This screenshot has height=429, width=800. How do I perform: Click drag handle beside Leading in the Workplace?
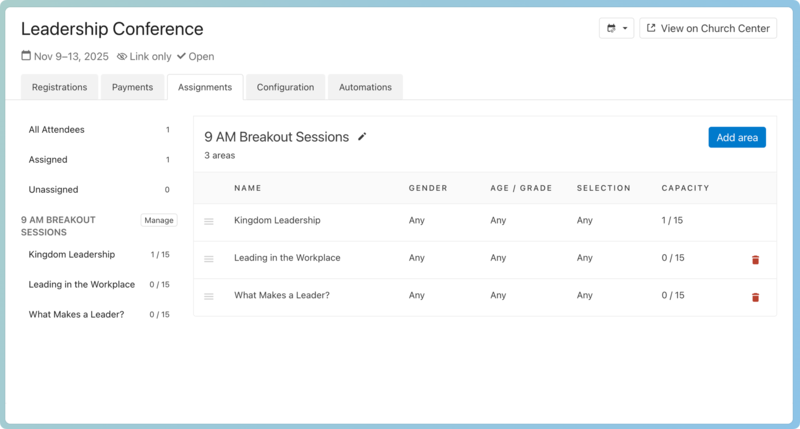[x=209, y=259]
